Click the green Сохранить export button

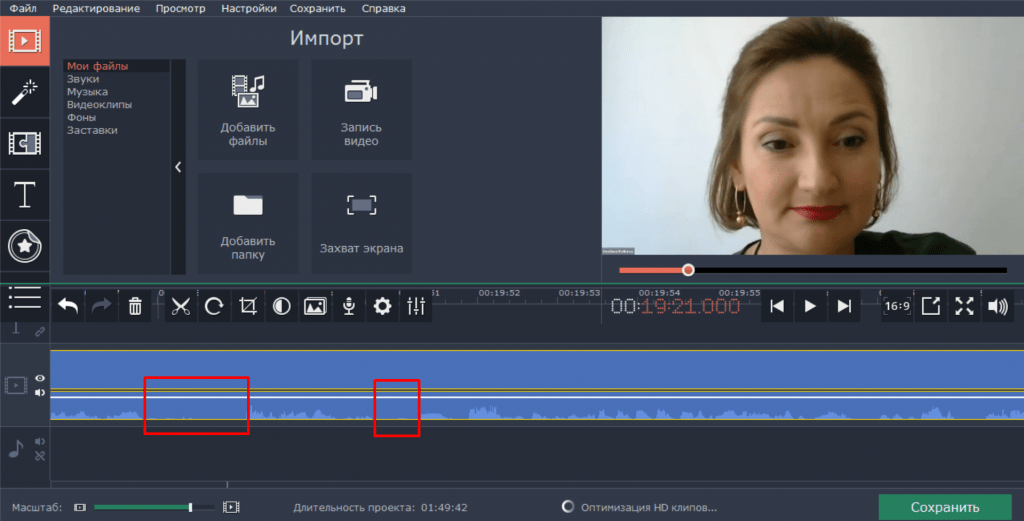pos(945,507)
